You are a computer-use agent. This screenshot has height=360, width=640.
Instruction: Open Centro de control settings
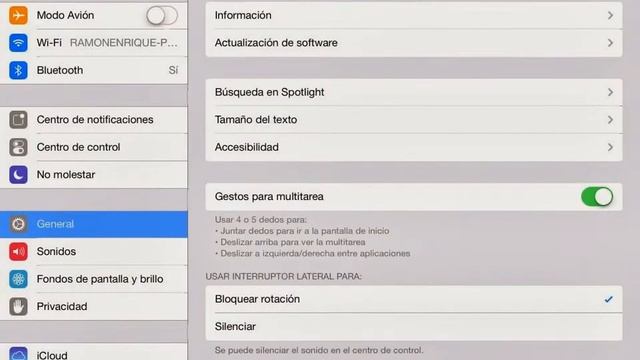click(x=94, y=147)
